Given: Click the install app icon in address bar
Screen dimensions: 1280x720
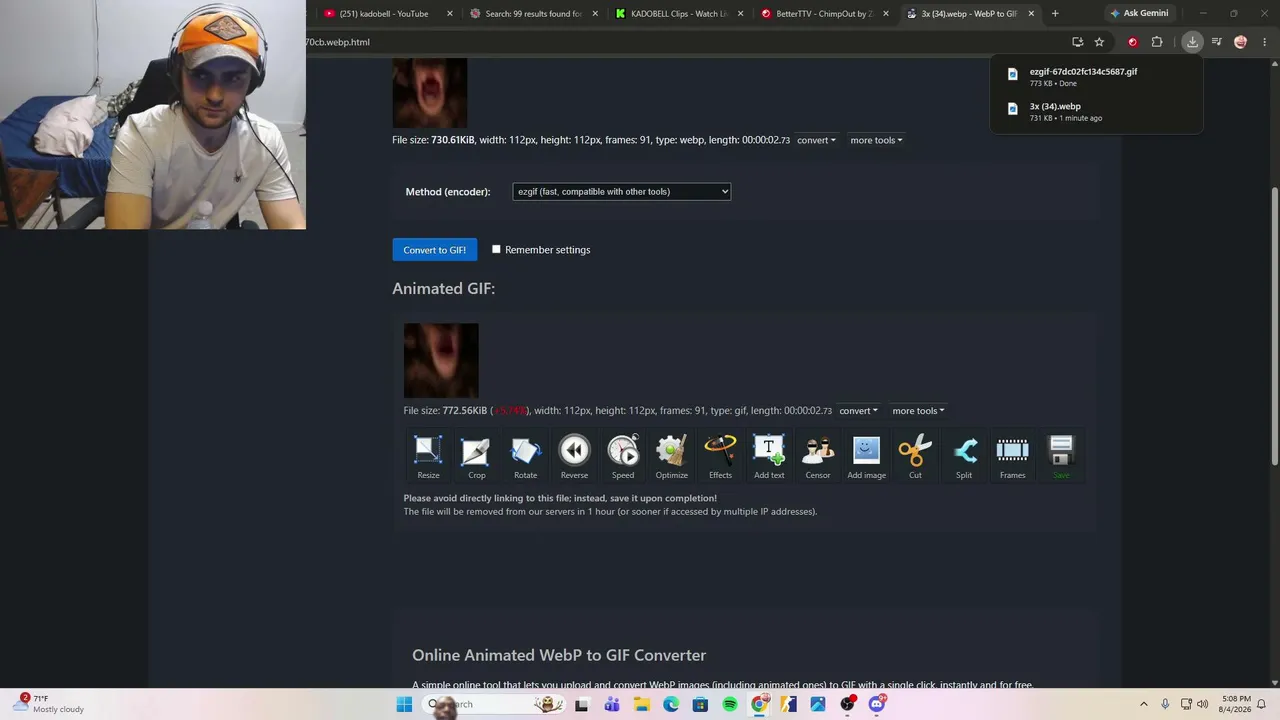Looking at the screenshot, I should [x=1077, y=42].
